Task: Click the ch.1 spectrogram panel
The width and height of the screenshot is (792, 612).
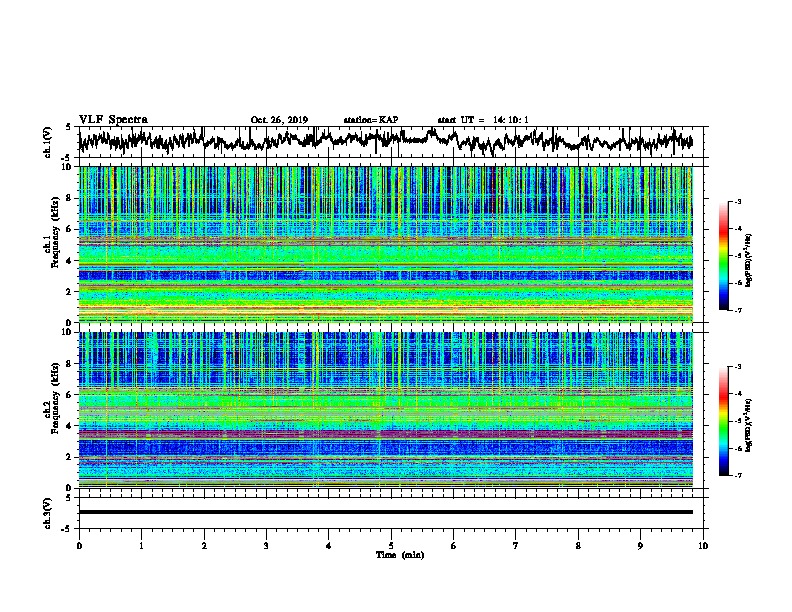Action: coord(386,244)
